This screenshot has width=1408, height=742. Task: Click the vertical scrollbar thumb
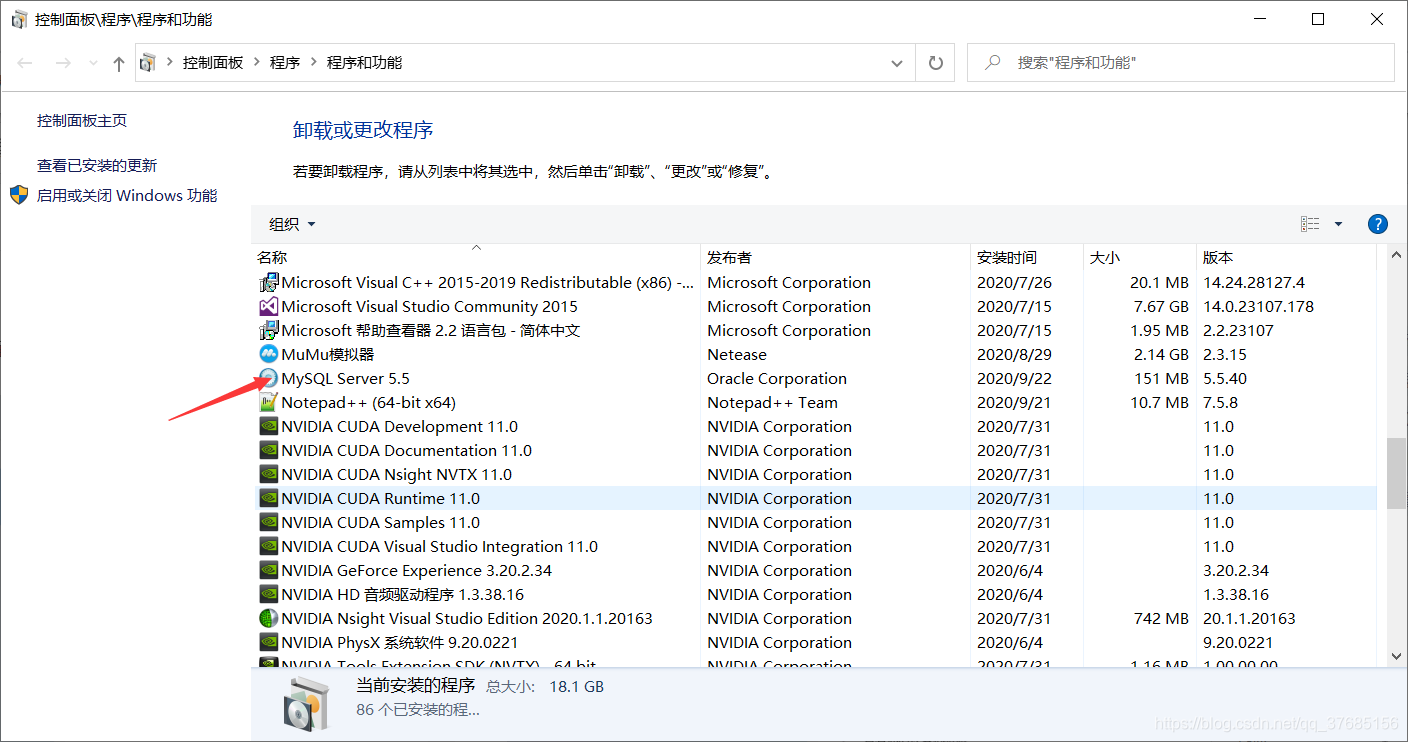tap(1395, 473)
